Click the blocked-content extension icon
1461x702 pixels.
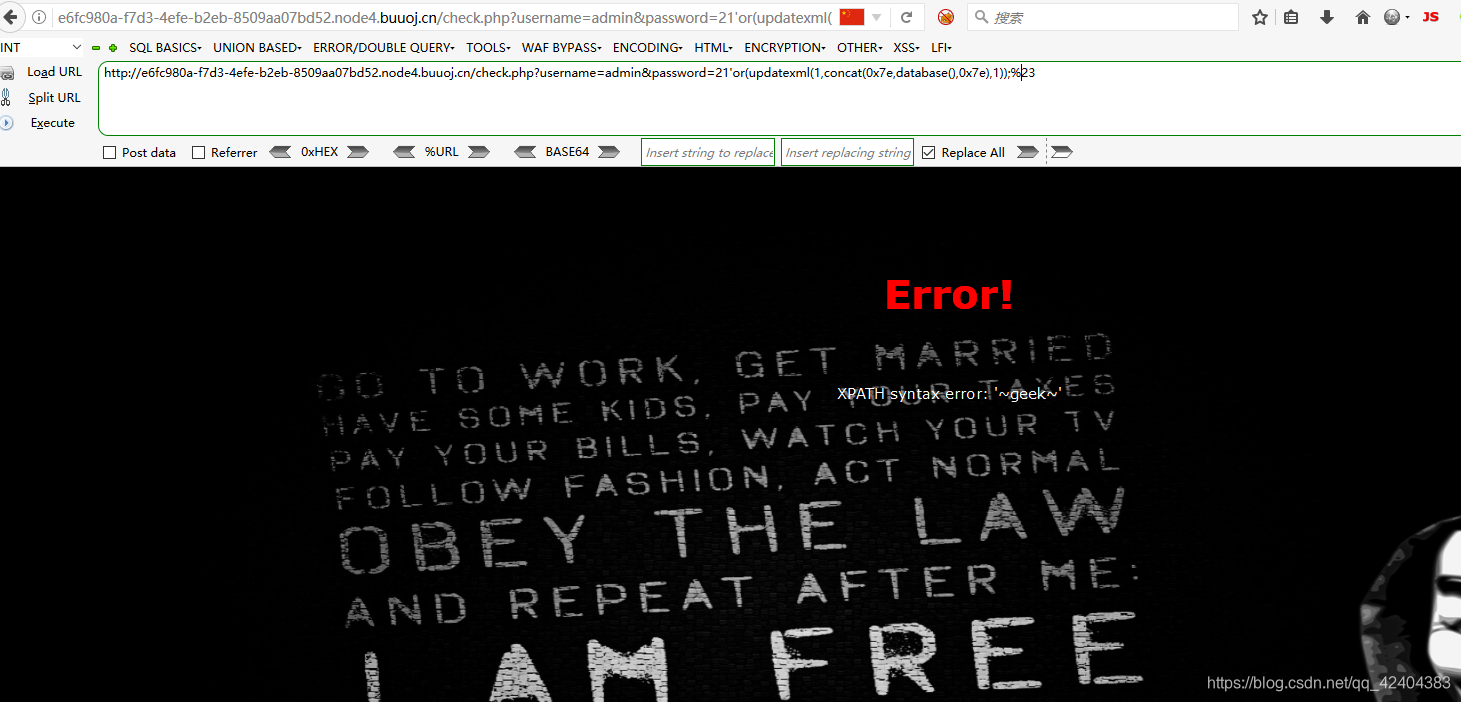[945, 17]
